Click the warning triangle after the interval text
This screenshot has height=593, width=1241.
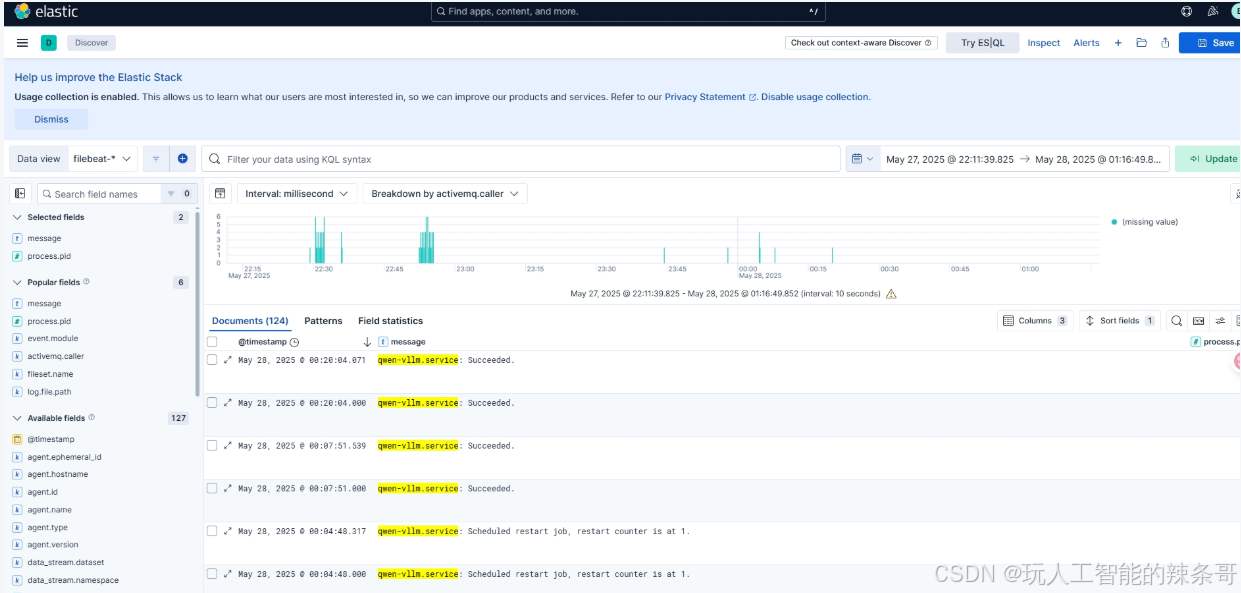pyautogui.click(x=891, y=294)
